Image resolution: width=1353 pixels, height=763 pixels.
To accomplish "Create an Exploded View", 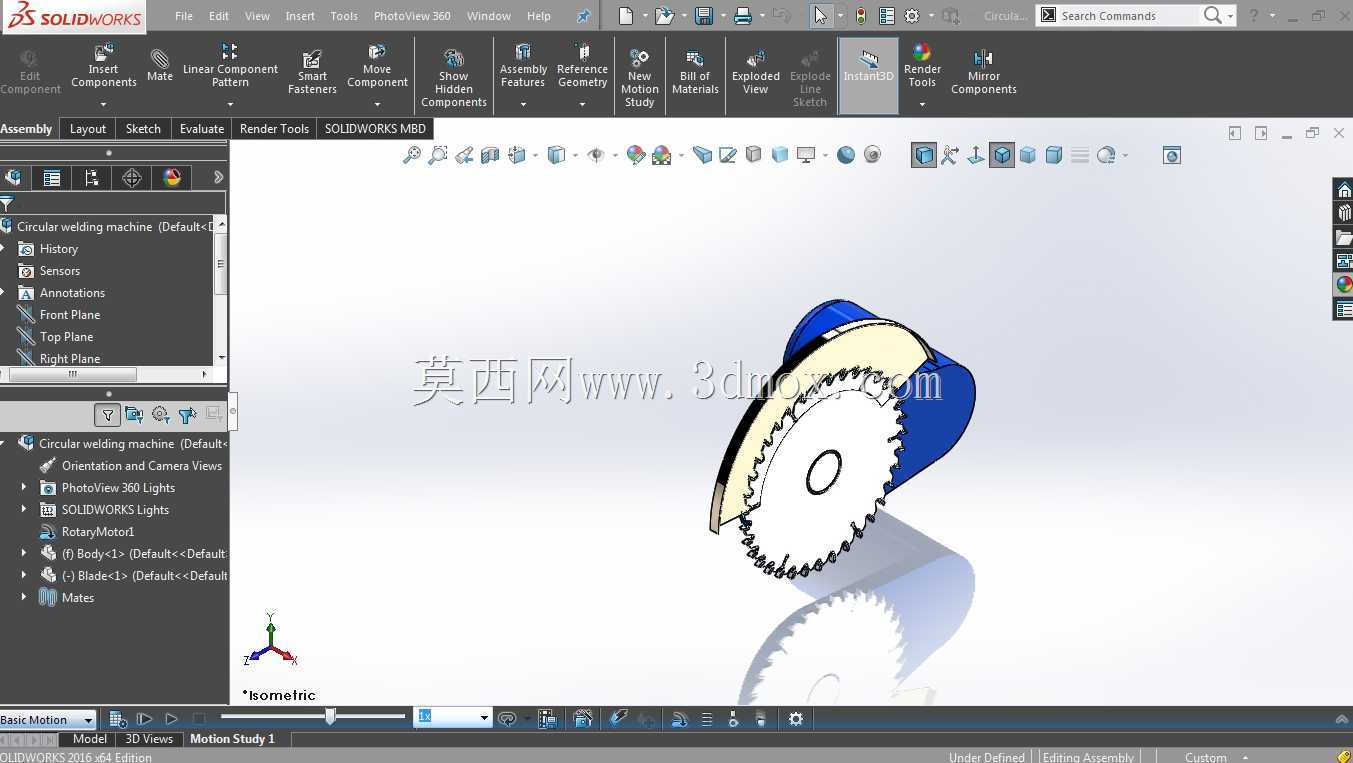I will click(x=756, y=72).
